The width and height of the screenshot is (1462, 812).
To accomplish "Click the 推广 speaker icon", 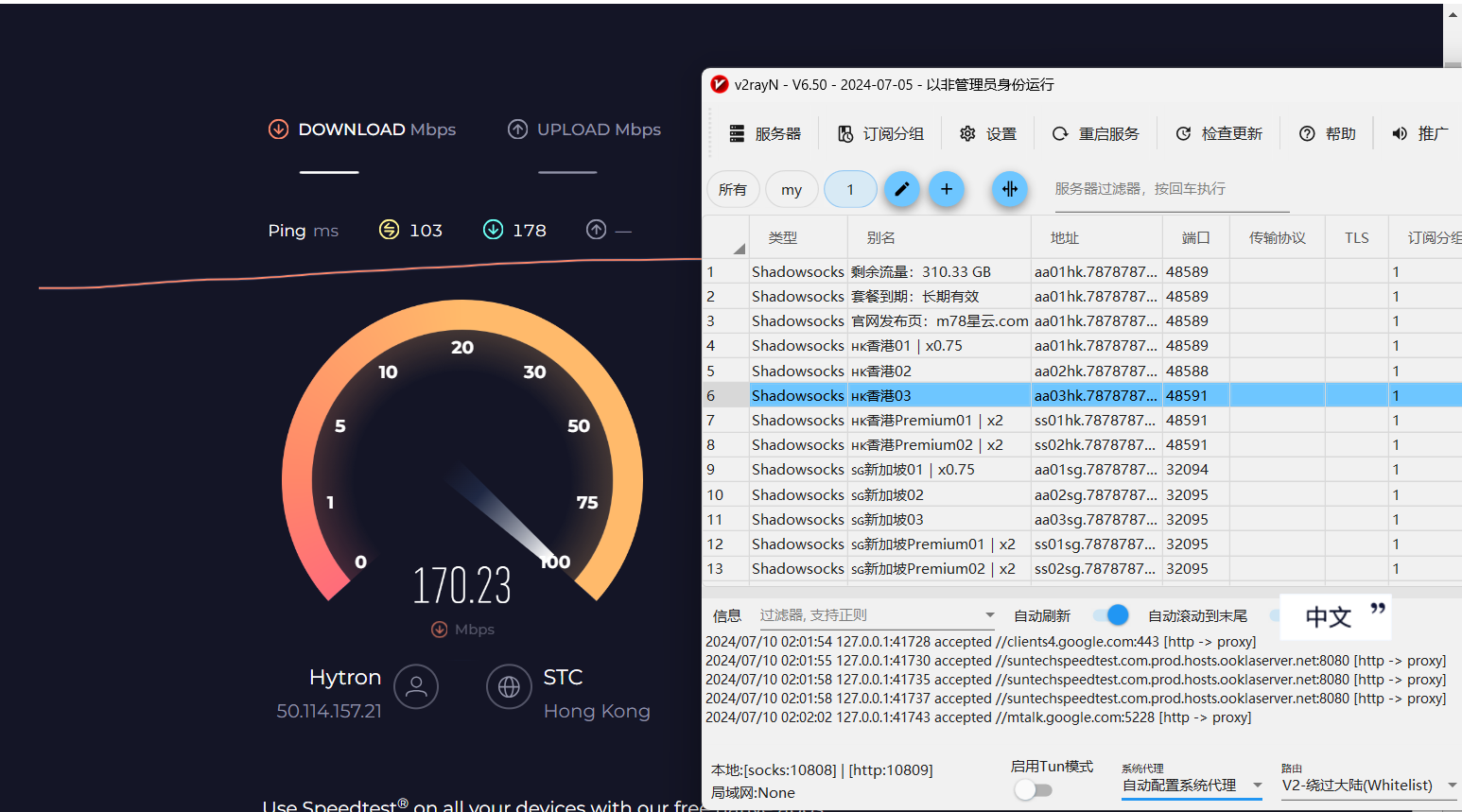I will pos(1400,134).
